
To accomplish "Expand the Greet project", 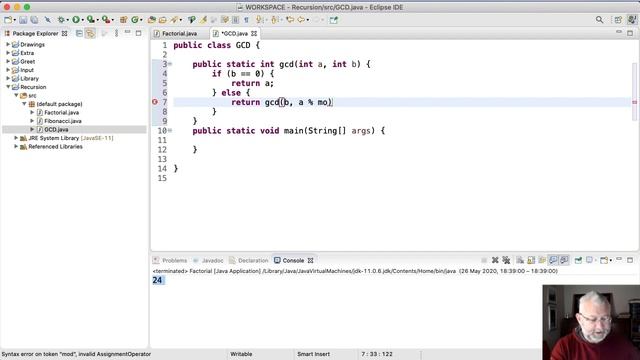I will 8,62.
